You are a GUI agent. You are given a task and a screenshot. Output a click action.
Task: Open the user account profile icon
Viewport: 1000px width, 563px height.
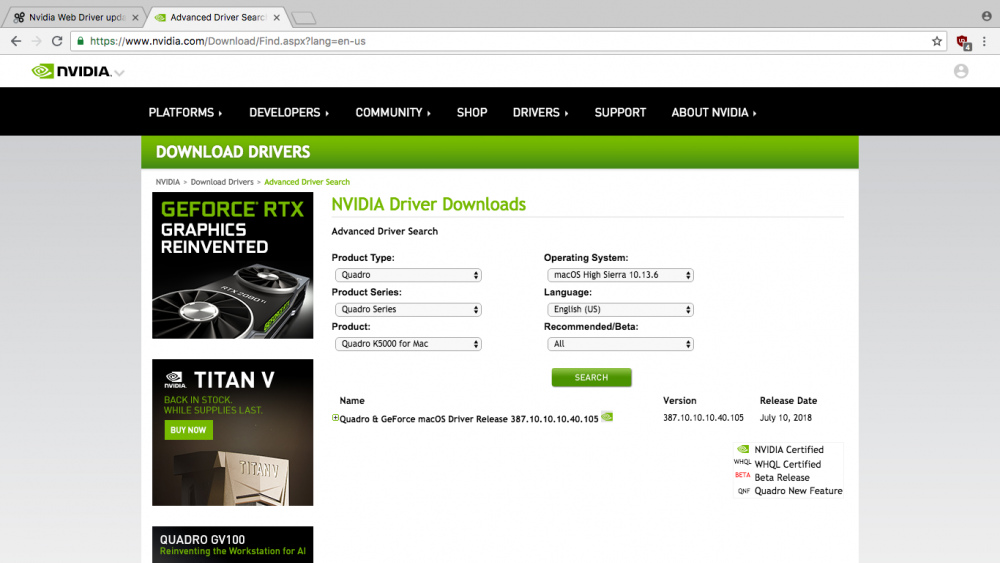[960, 71]
